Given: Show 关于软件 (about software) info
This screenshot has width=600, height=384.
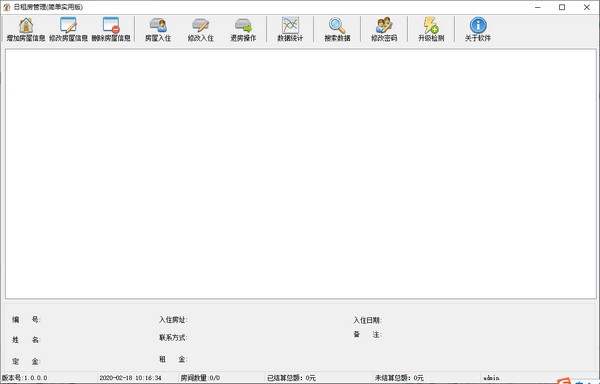Looking at the screenshot, I should pyautogui.click(x=478, y=29).
